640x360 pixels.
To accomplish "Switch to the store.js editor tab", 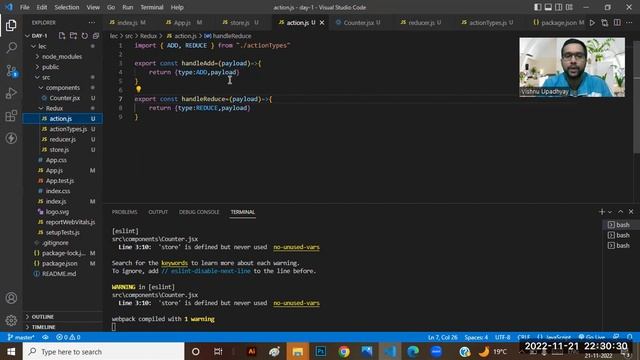I will pyautogui.click(x=240, y=23).
